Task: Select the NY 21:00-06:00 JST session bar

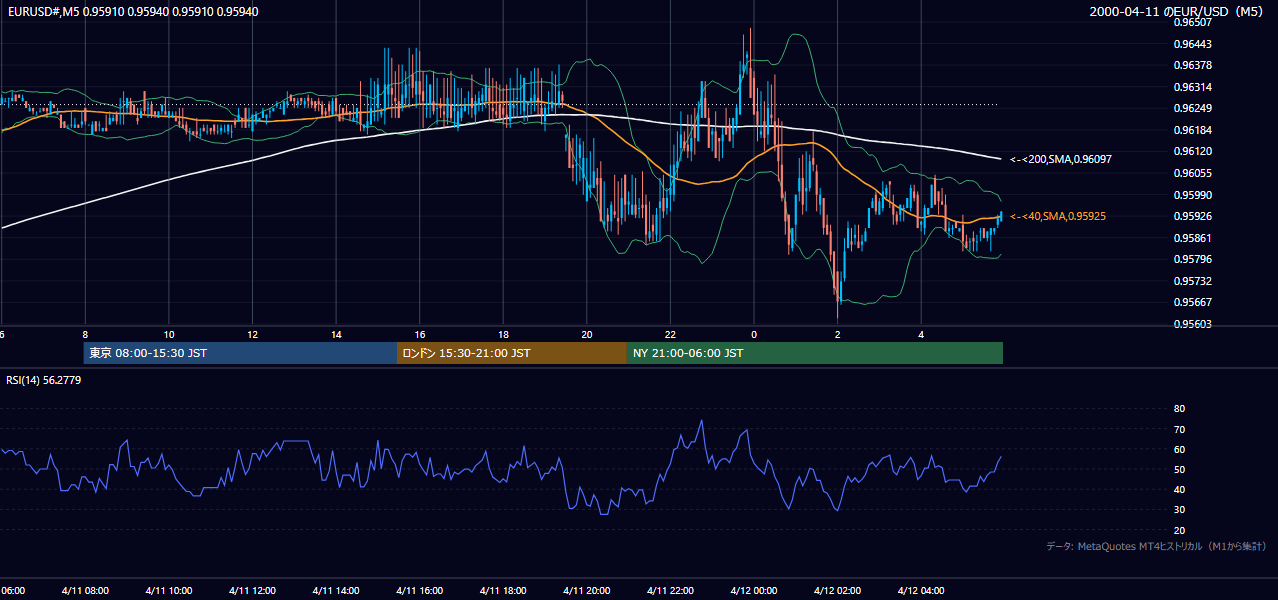Action: 814,353
